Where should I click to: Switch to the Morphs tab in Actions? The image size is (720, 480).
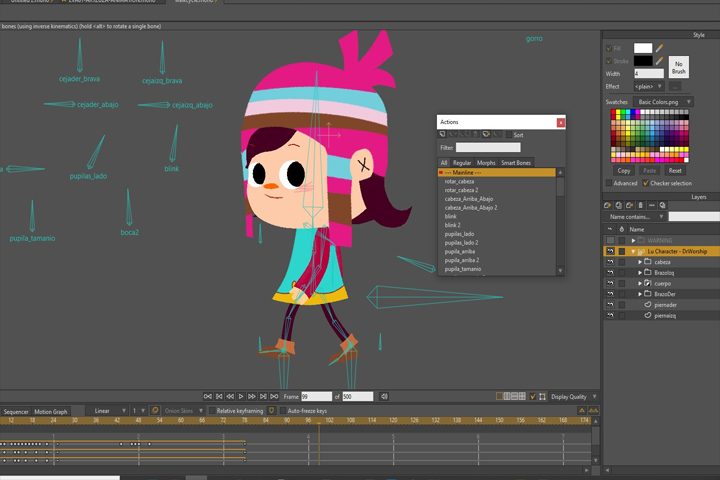pyautogui.click(x=486, y=163)
